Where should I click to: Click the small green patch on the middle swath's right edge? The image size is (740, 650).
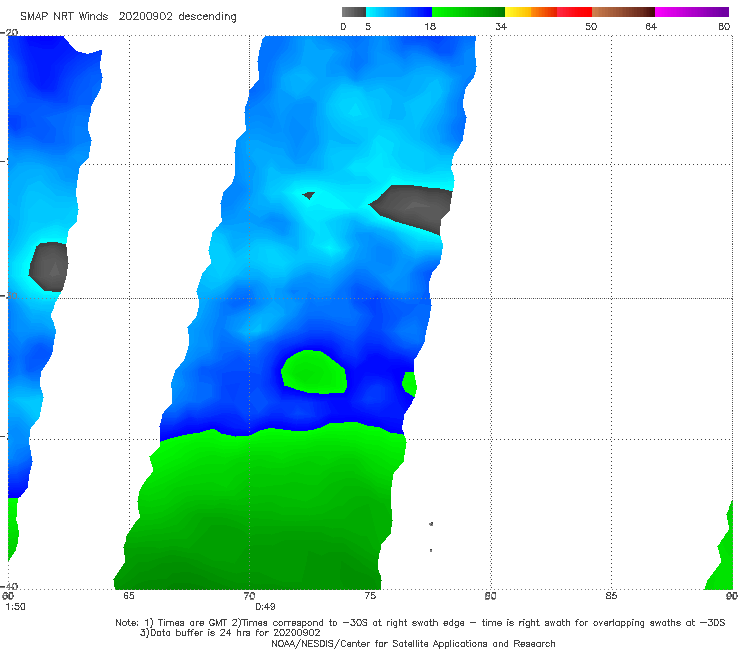click(410, 384)
